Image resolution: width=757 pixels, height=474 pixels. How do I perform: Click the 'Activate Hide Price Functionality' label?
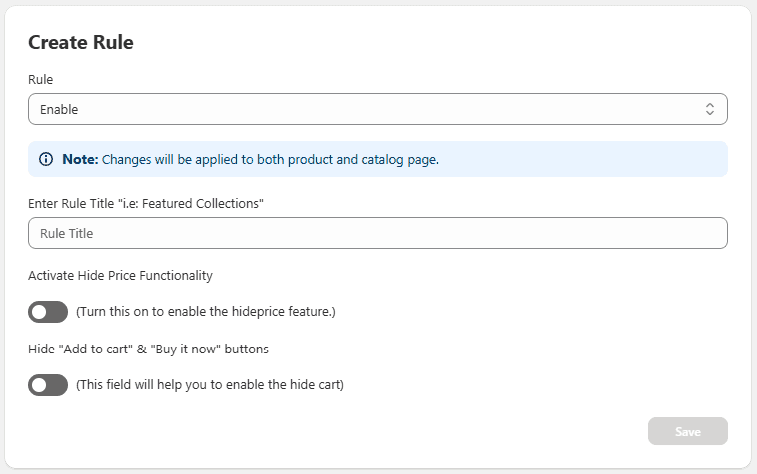coord(120,276)
